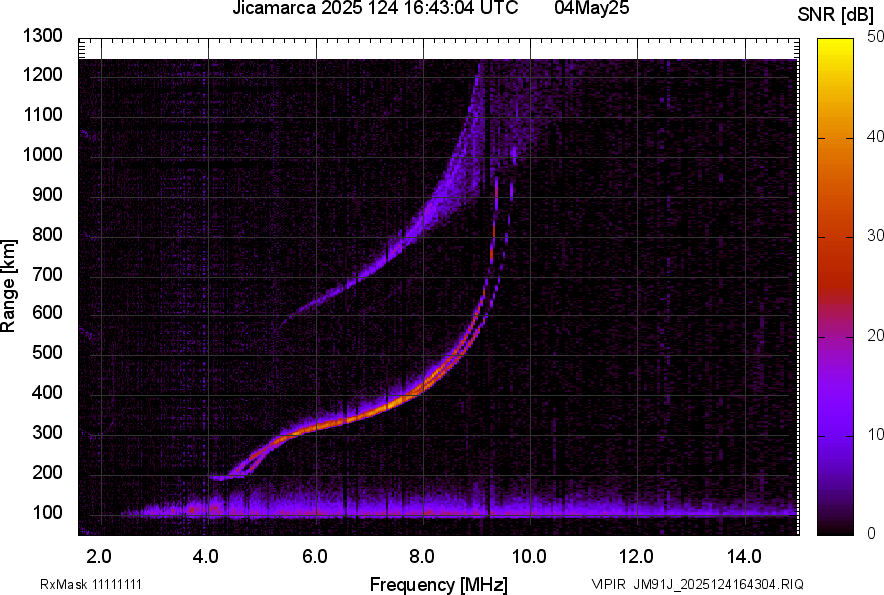Click the range tick label '700'
Viewport: 884px width, 595px height.
[47, 274]
